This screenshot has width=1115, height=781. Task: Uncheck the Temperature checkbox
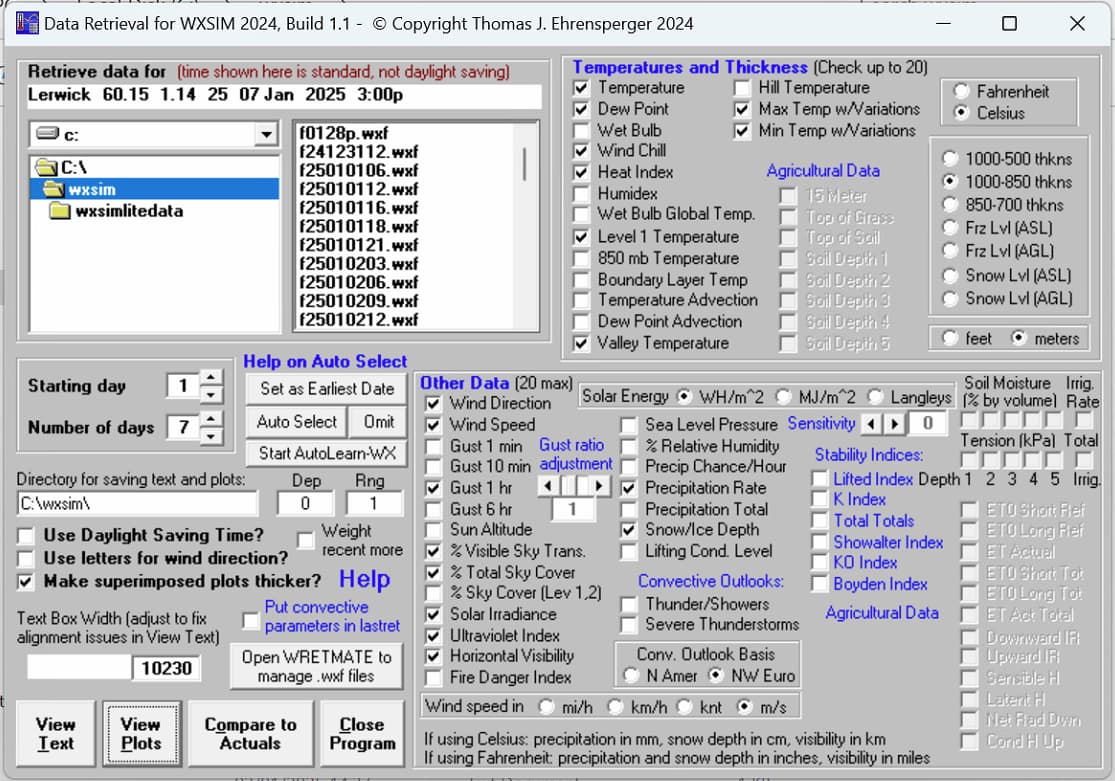click(x=582, y=87)
